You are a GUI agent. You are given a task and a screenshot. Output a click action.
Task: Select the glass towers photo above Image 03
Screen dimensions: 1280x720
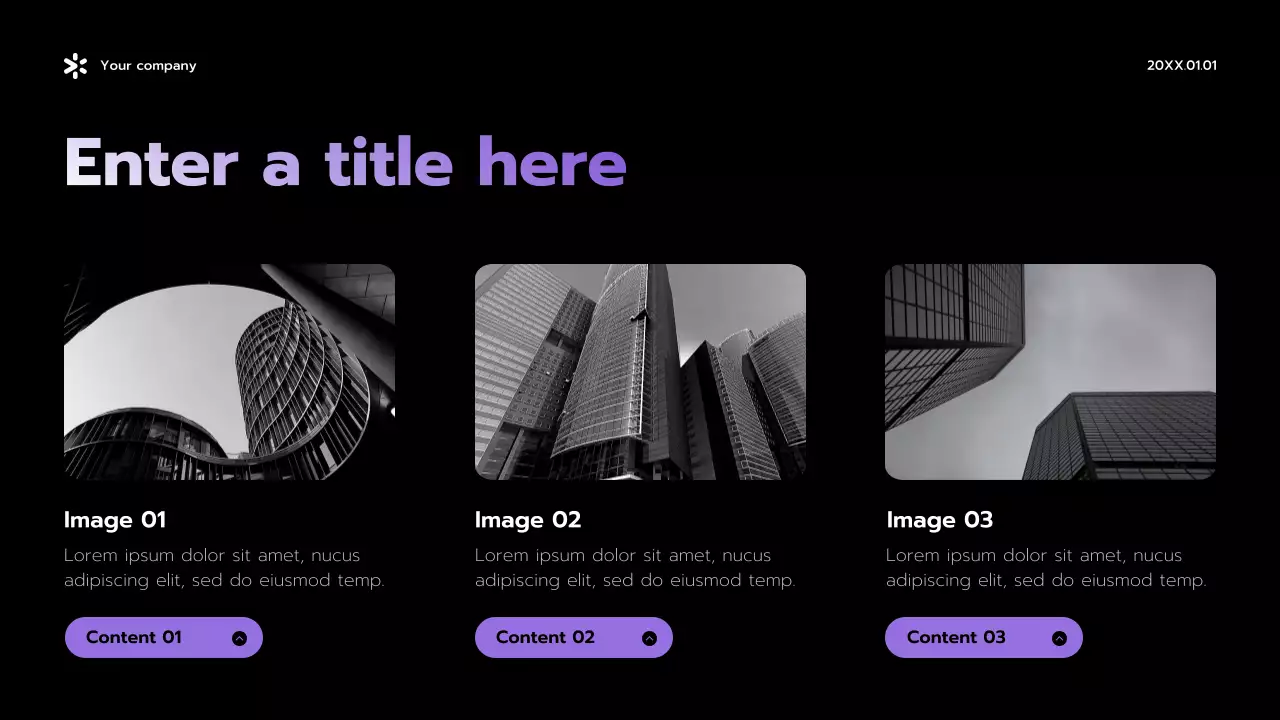click(x=1050, y=372)
